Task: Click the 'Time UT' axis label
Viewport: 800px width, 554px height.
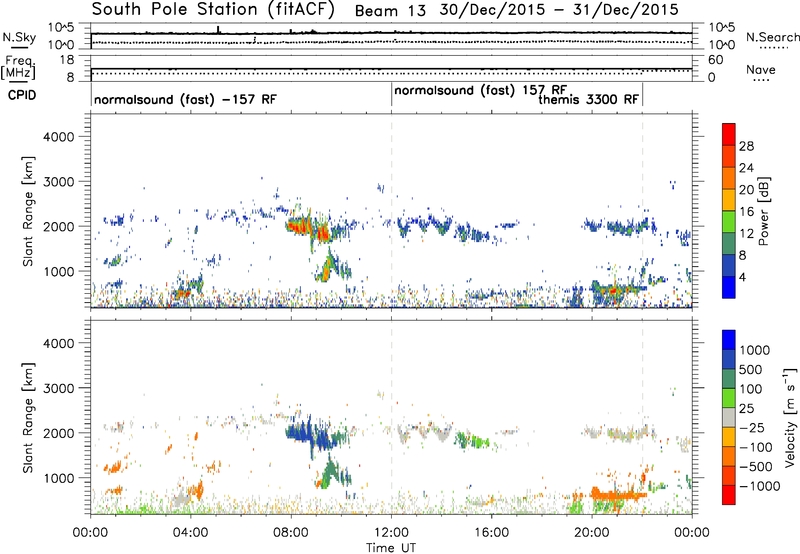Action: [x=391, y=547]
